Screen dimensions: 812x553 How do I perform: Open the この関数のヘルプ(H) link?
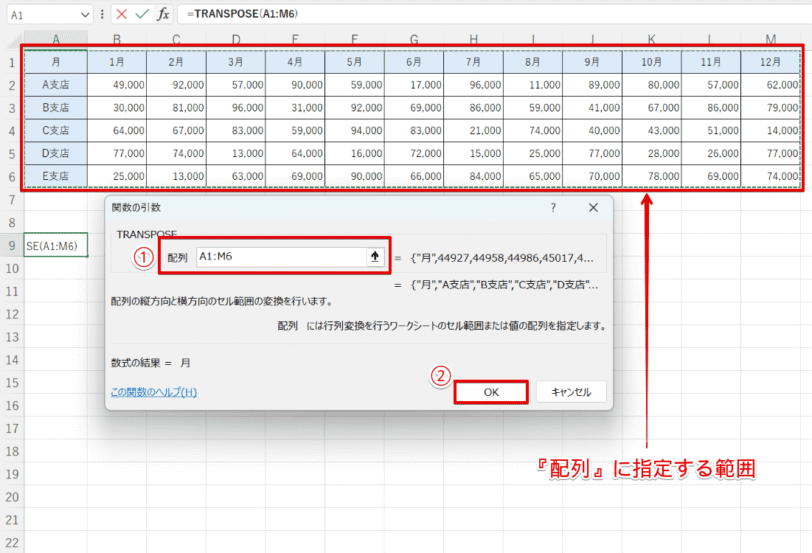pyautogui.click(x=154, y=392)
